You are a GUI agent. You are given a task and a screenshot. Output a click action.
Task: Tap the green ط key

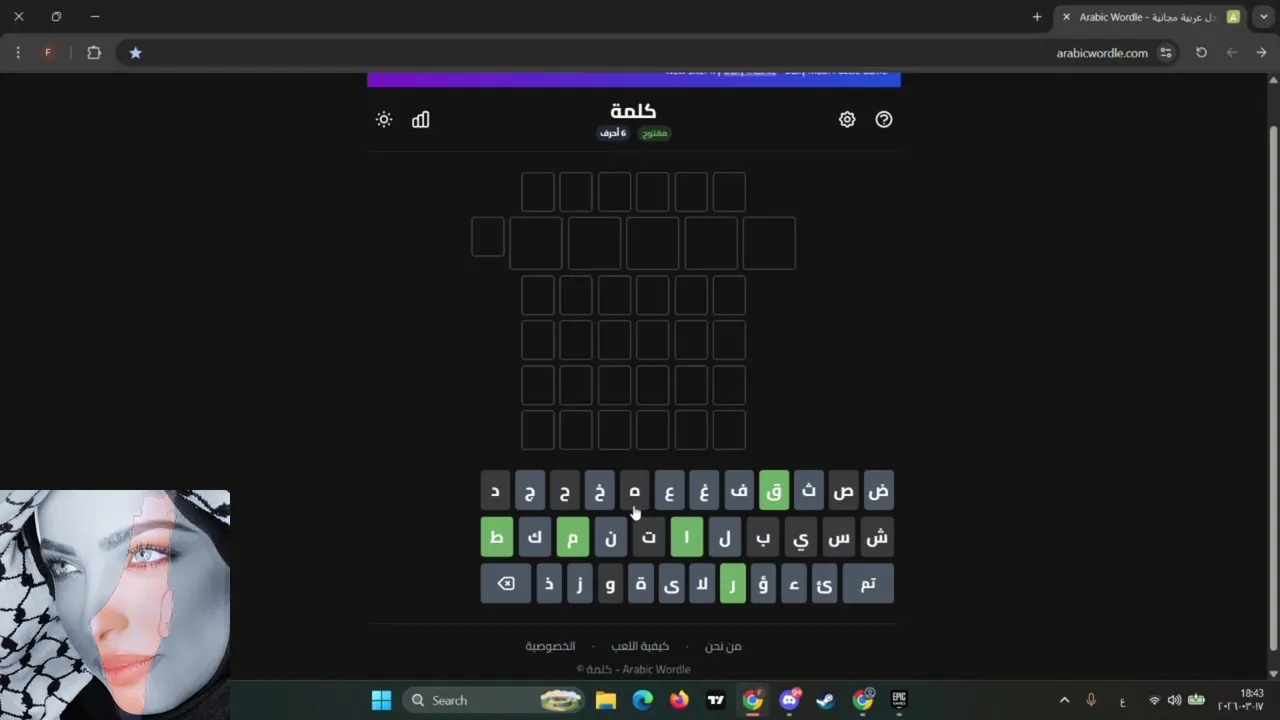(x=497, y=537)
